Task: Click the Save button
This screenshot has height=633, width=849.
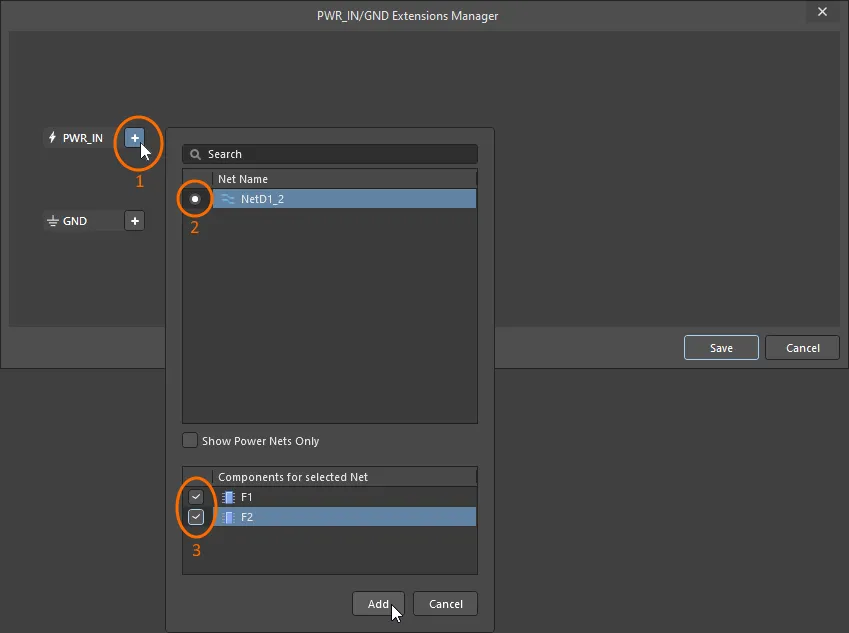Action: (x=721, y=347)
